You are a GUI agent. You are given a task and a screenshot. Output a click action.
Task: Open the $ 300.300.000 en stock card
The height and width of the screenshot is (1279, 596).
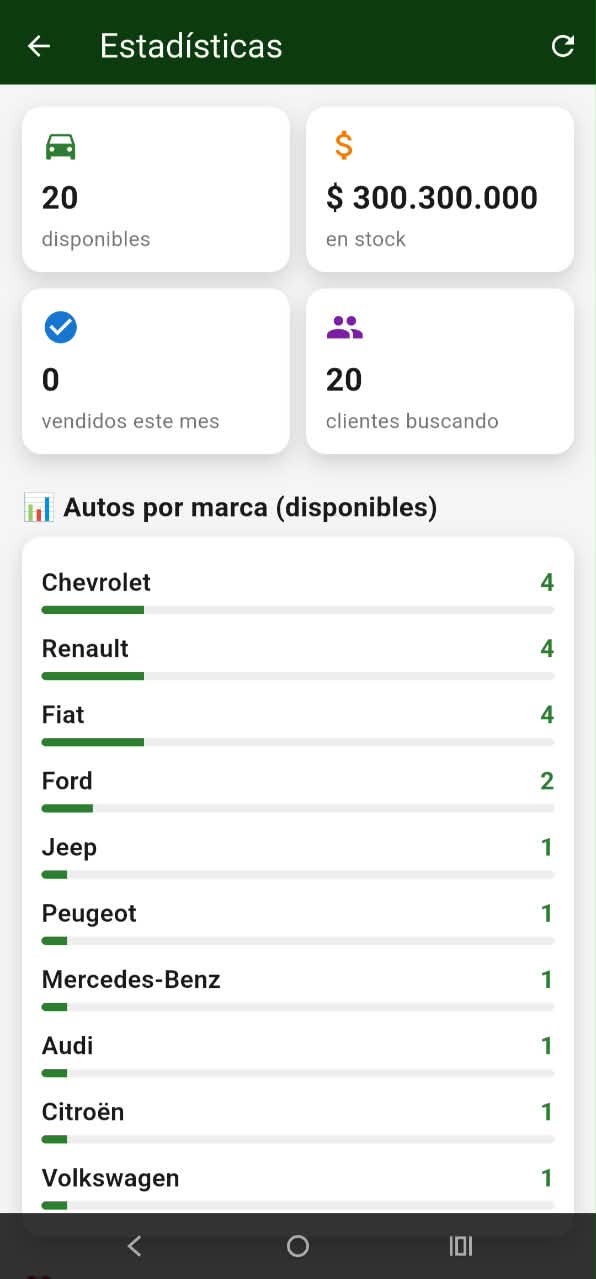pyautogui.click(x=440, y=189)
